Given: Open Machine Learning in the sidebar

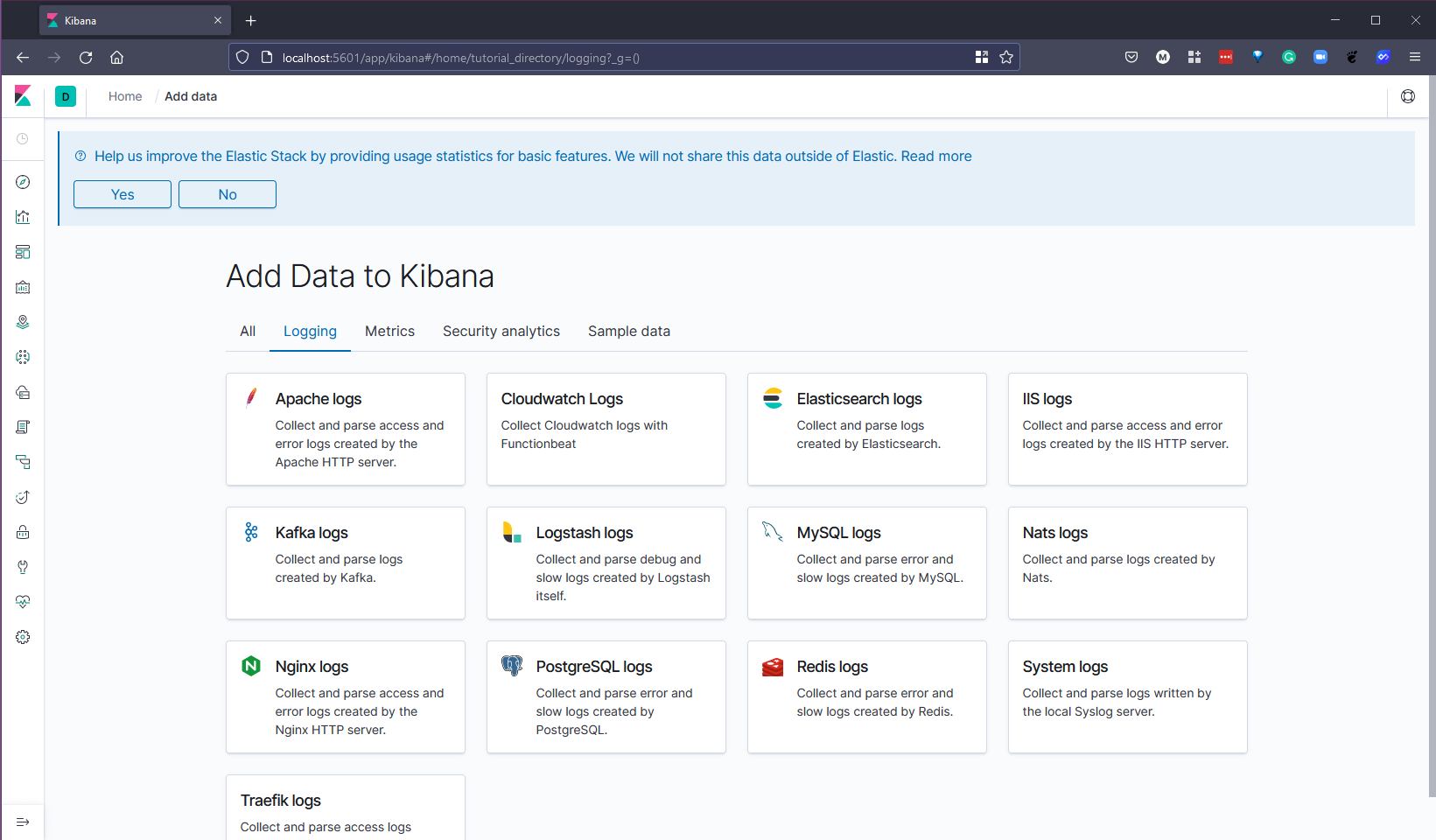Looking at the screenshot, I should 23,357.
